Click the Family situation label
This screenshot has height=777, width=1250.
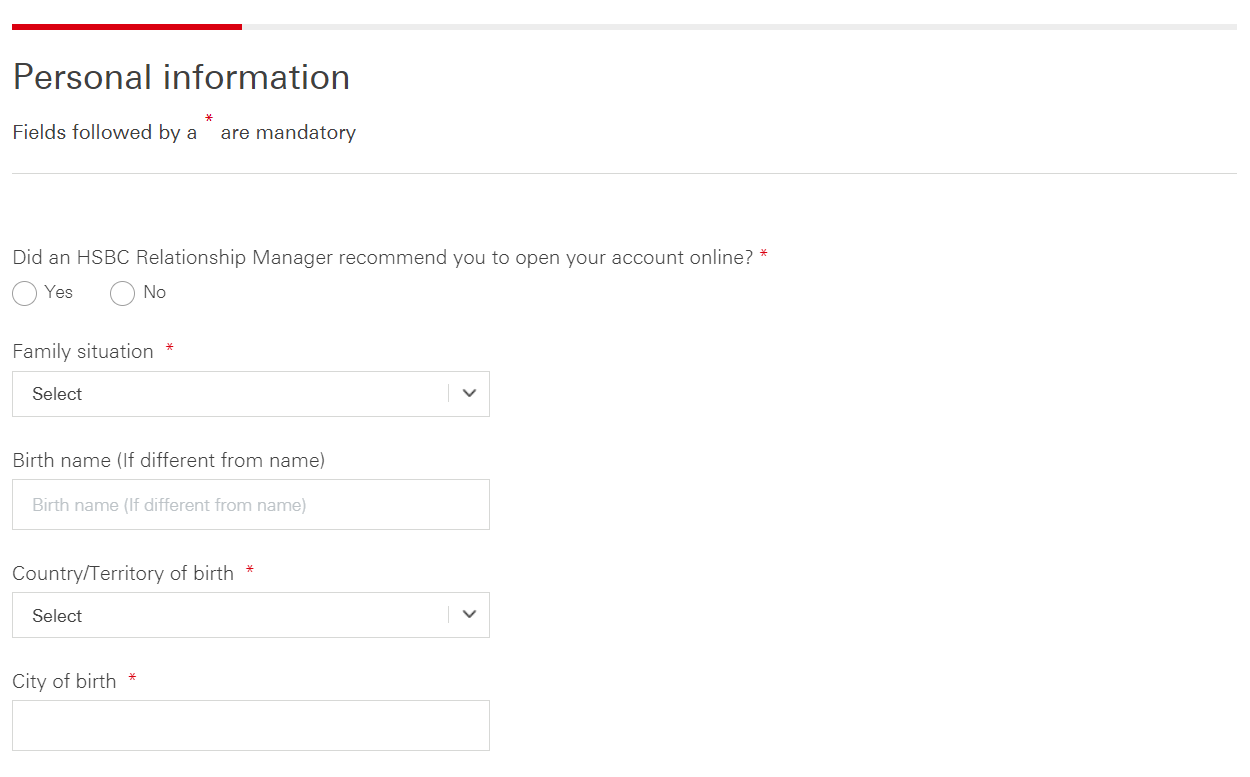(x=83, y=351)
